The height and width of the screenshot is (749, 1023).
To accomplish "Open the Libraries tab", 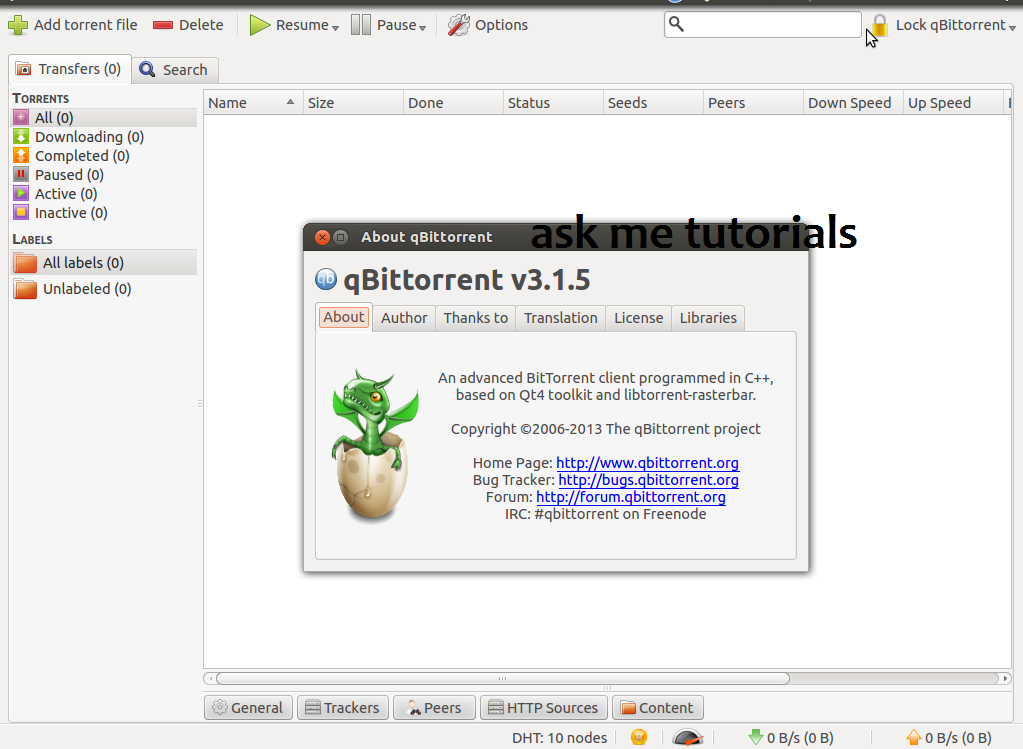I will pos(708,318).
